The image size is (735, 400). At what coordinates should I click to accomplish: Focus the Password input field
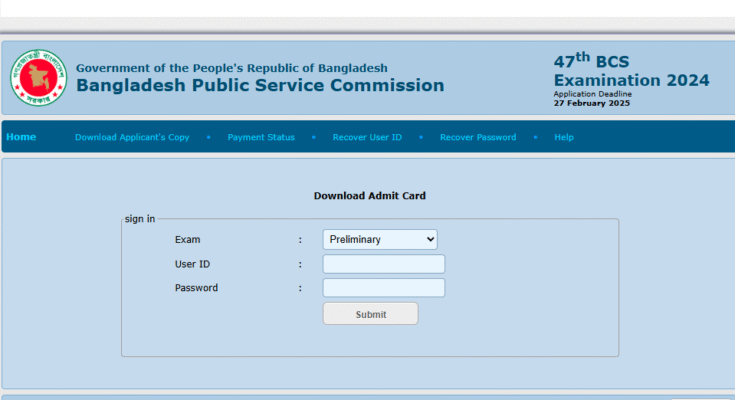384,288
